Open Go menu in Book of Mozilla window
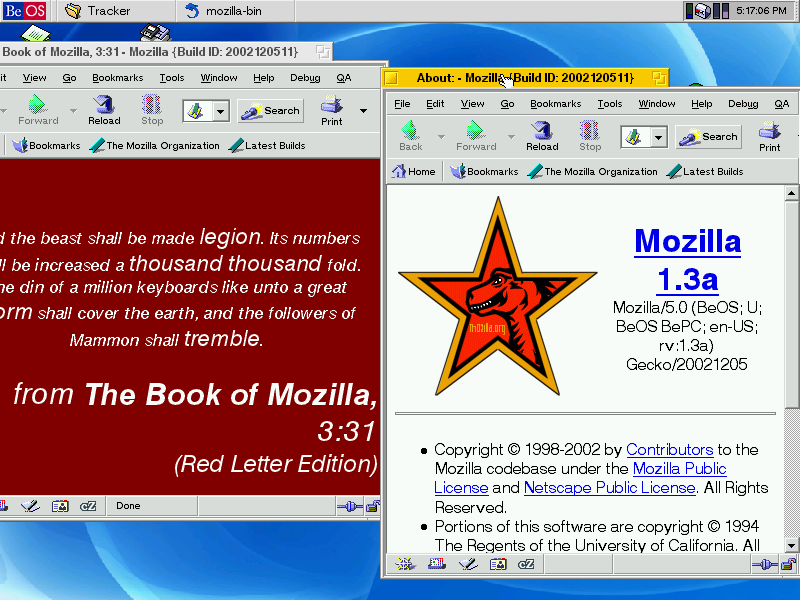Image resolution: width=800 pixels, height=600 pixels. (x=69, y=78)
